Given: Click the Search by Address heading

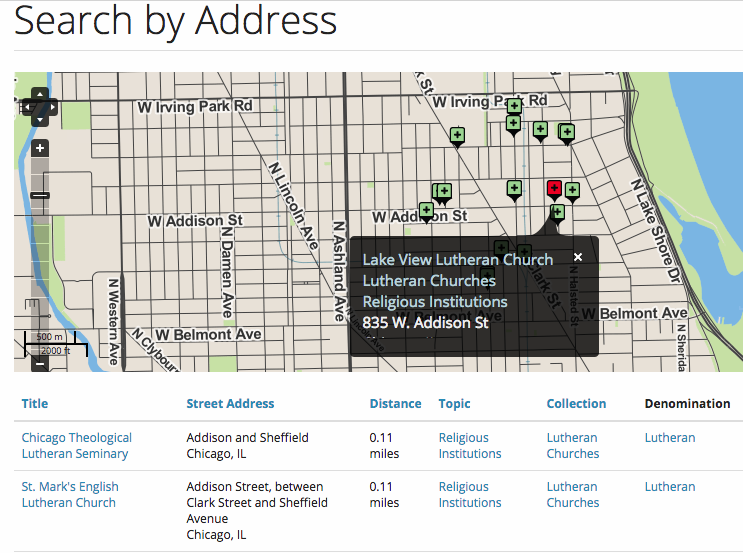Looking at the screenshot, I should coord(175,21).
